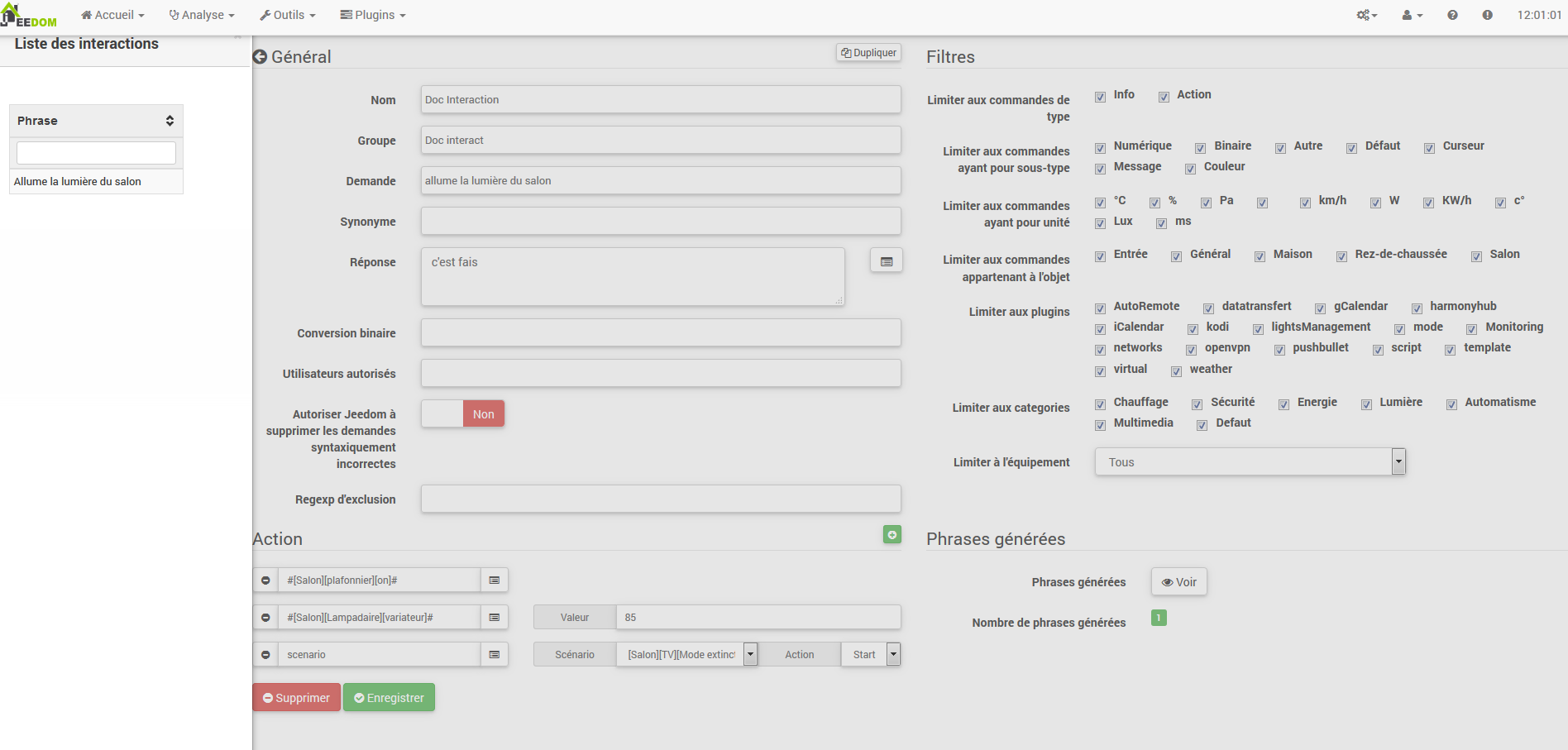Click the green add action icon
Screen dimensions: 1568x750
pyautogui.click(x=892, y=535)
